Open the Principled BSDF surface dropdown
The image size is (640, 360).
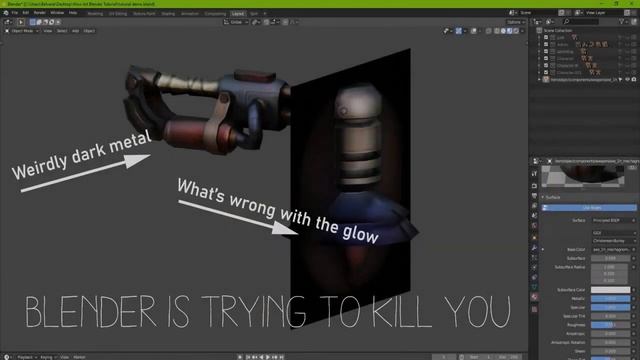point(614,220)
